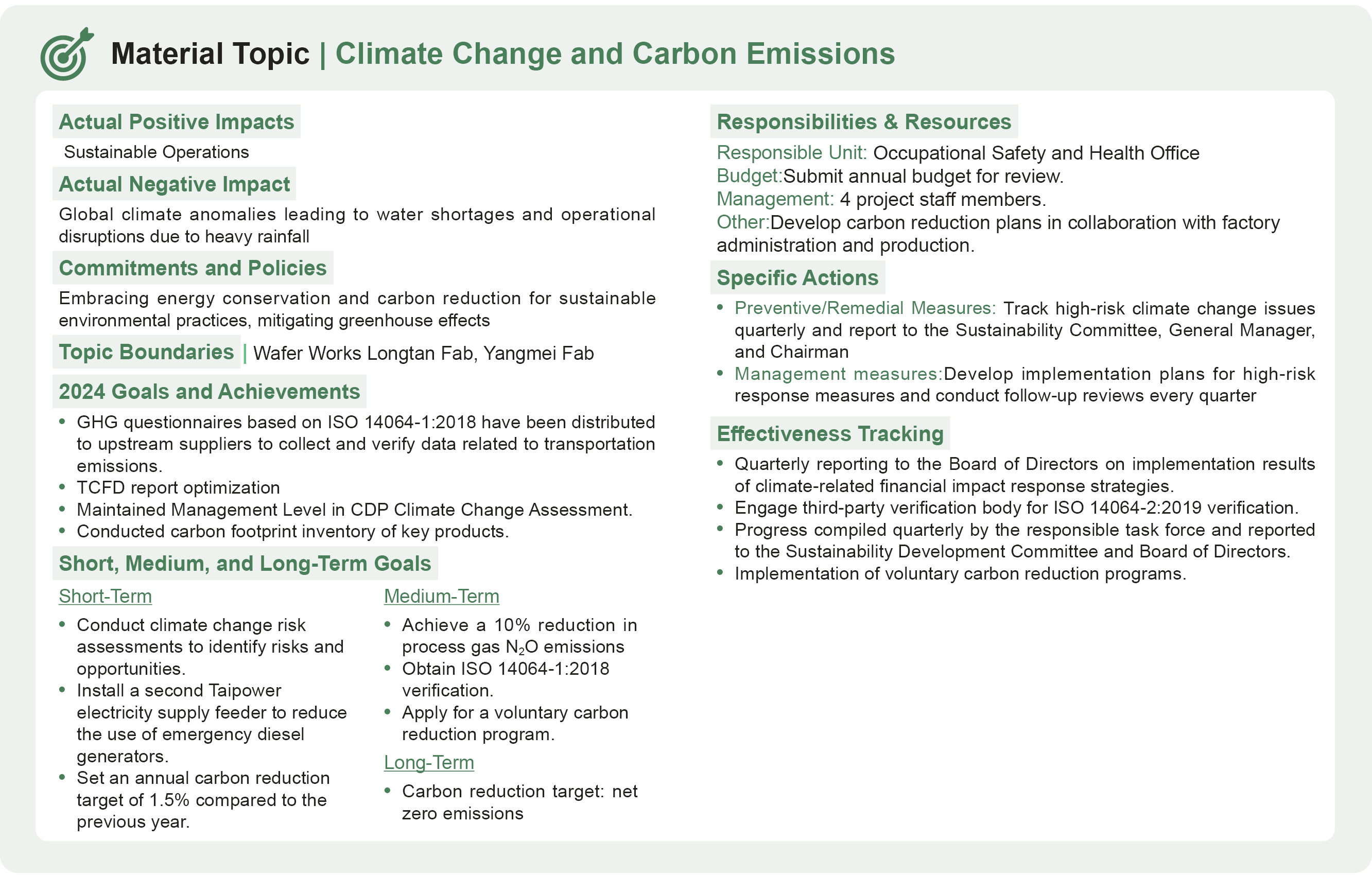The image size is (1372, 875).
Task: Select the Specific Actions heading
Action: [797, 277]
